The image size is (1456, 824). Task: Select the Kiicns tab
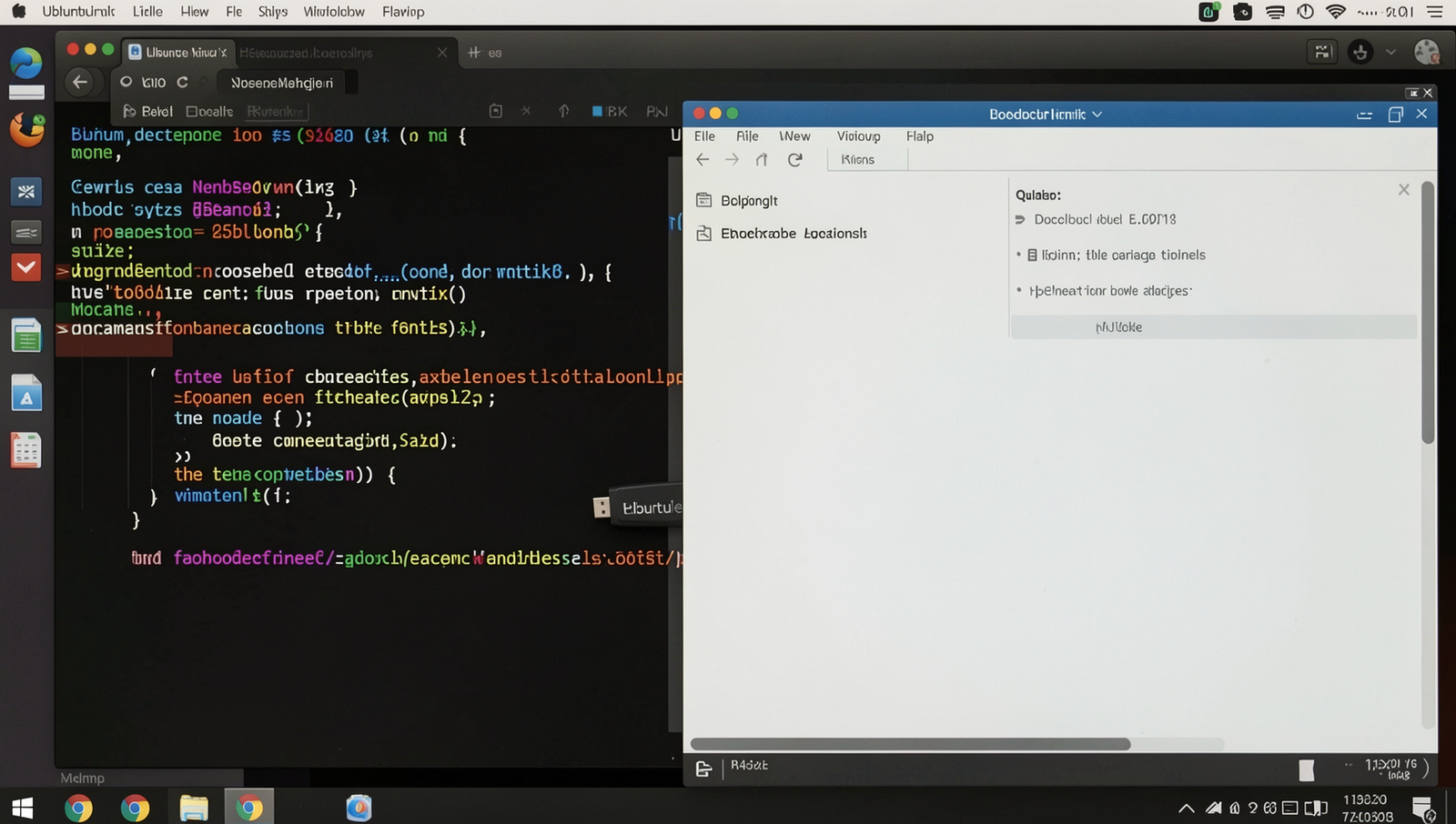click(867, 159)
